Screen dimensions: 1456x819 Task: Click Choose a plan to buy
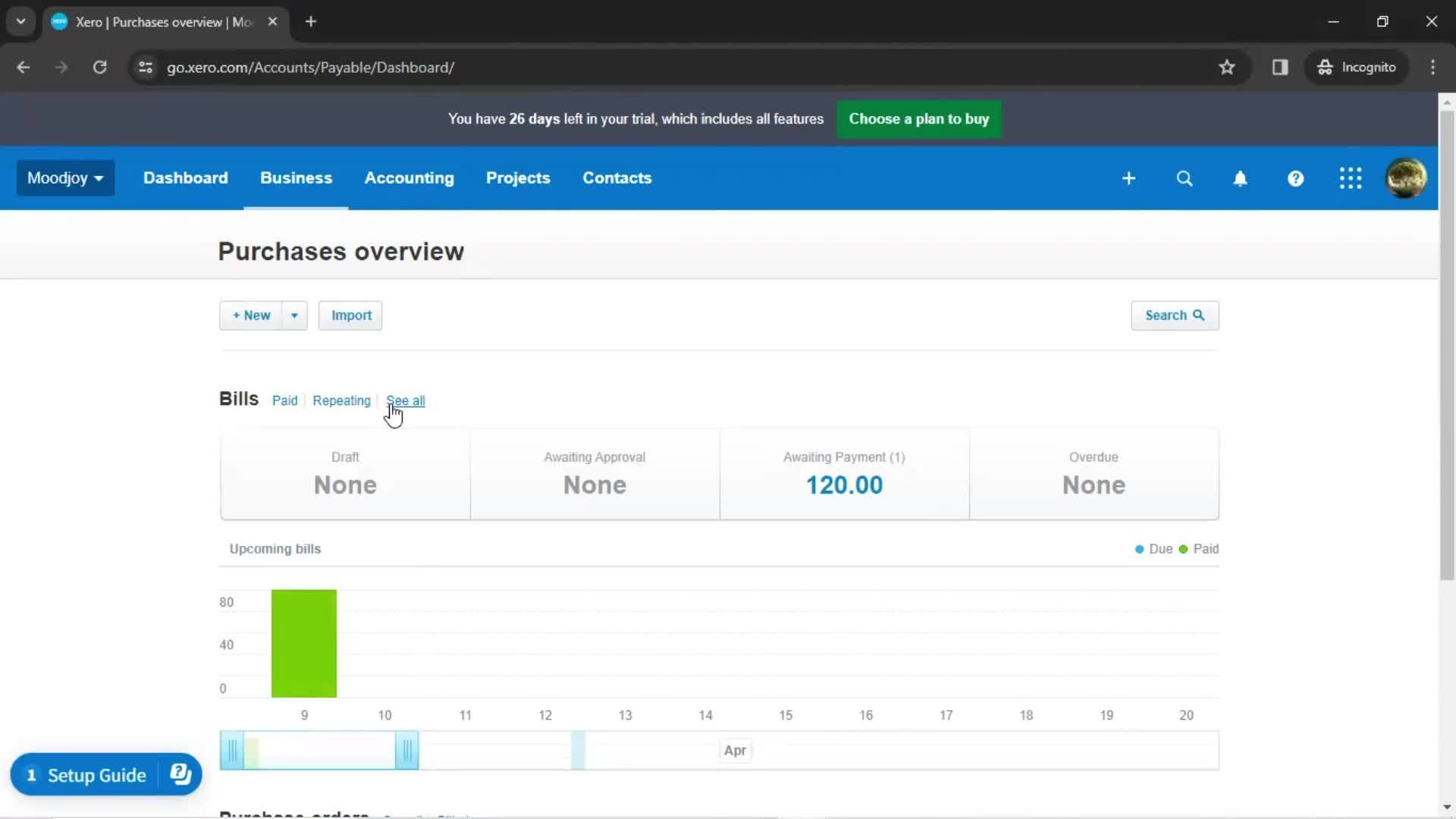click(918, 119)
